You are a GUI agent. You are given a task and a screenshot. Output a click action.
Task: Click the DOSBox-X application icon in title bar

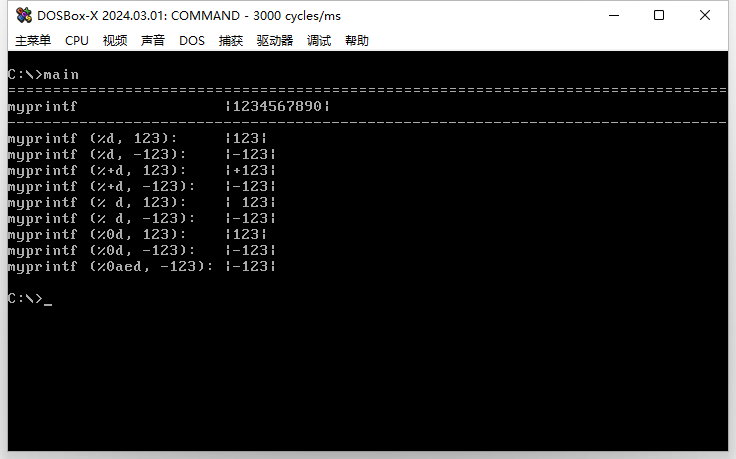(23, 15)
